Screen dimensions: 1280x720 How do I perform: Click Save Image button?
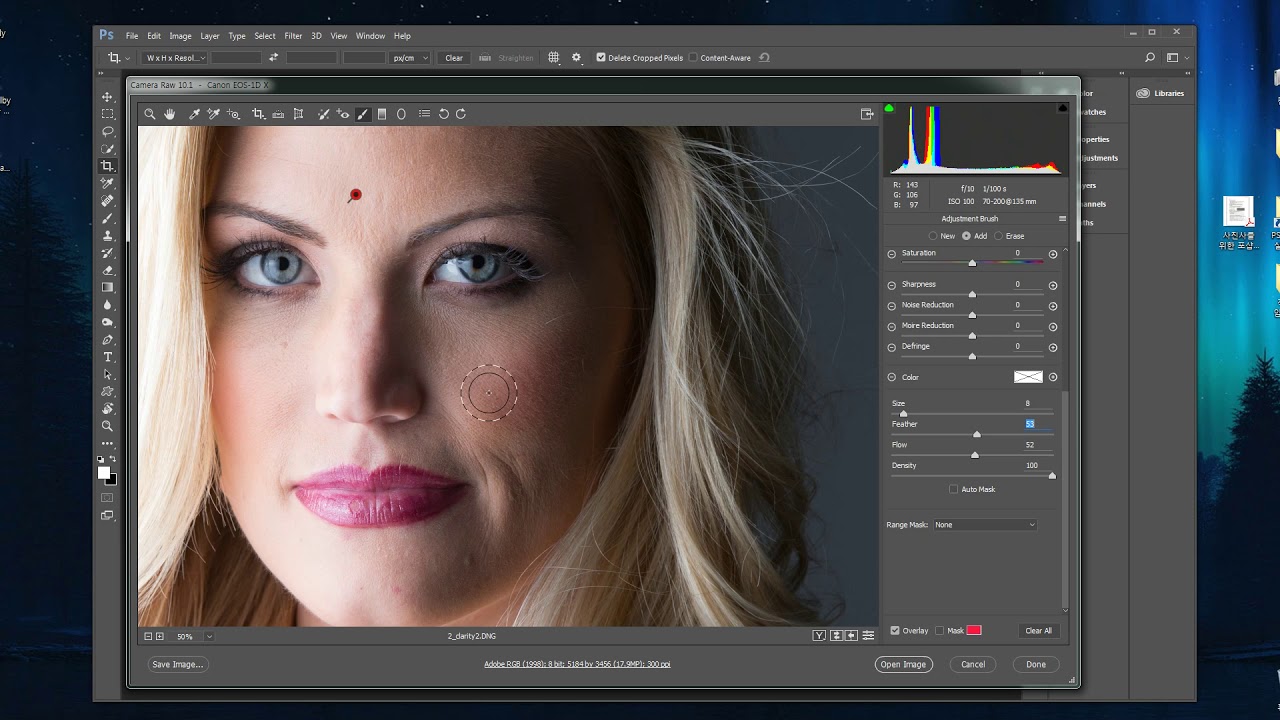178,664
